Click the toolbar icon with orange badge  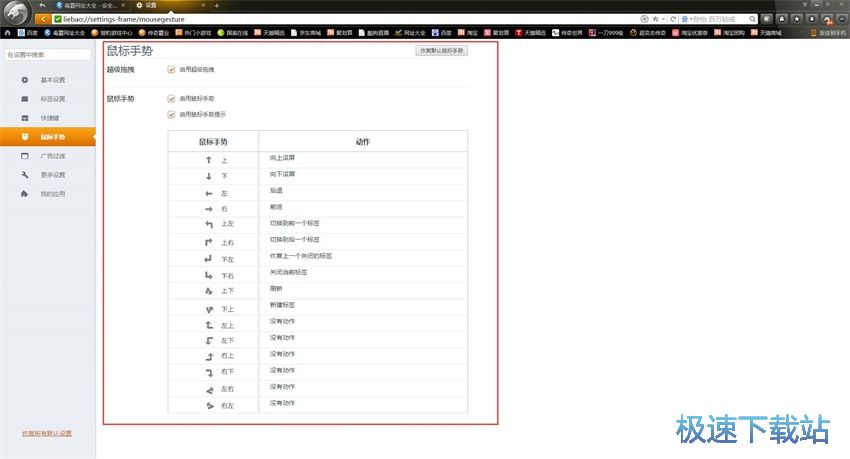point(827,19)
